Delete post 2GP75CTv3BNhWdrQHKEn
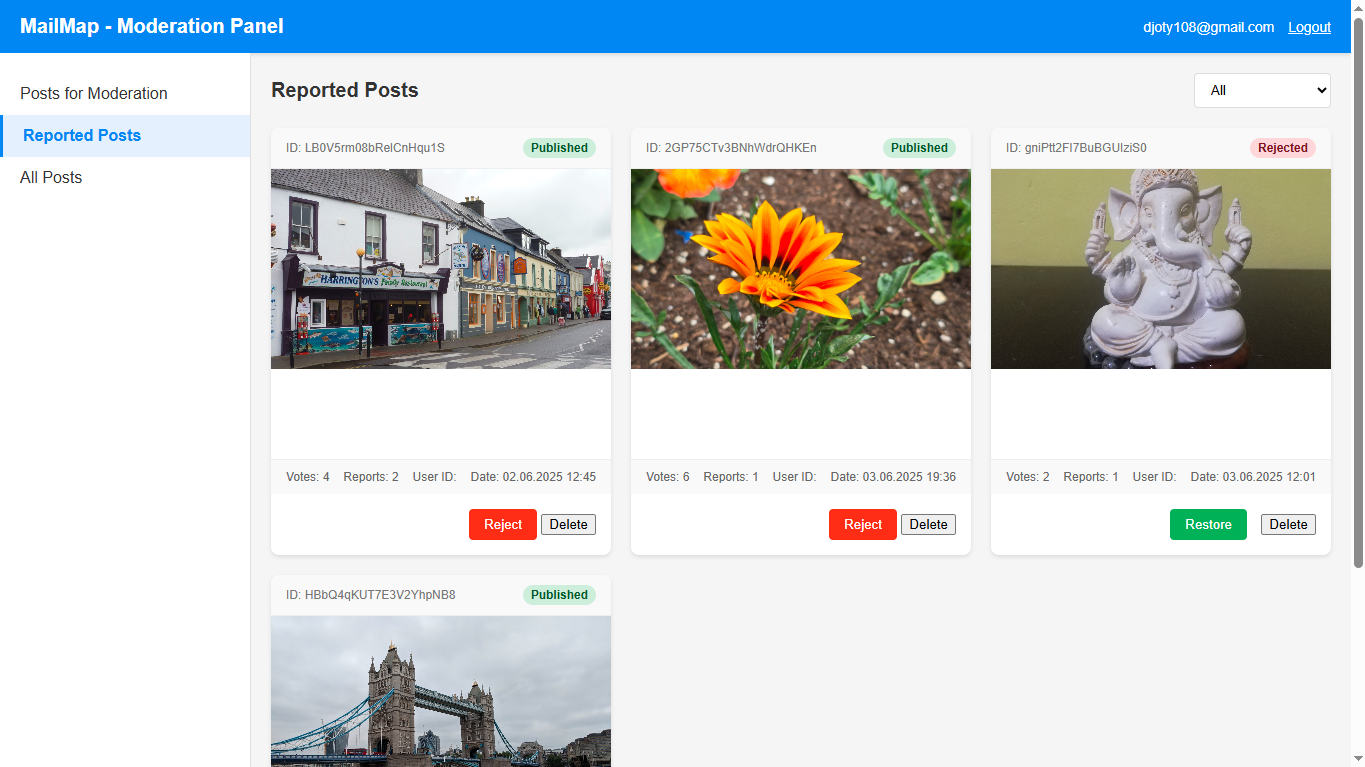 [928, 524]
